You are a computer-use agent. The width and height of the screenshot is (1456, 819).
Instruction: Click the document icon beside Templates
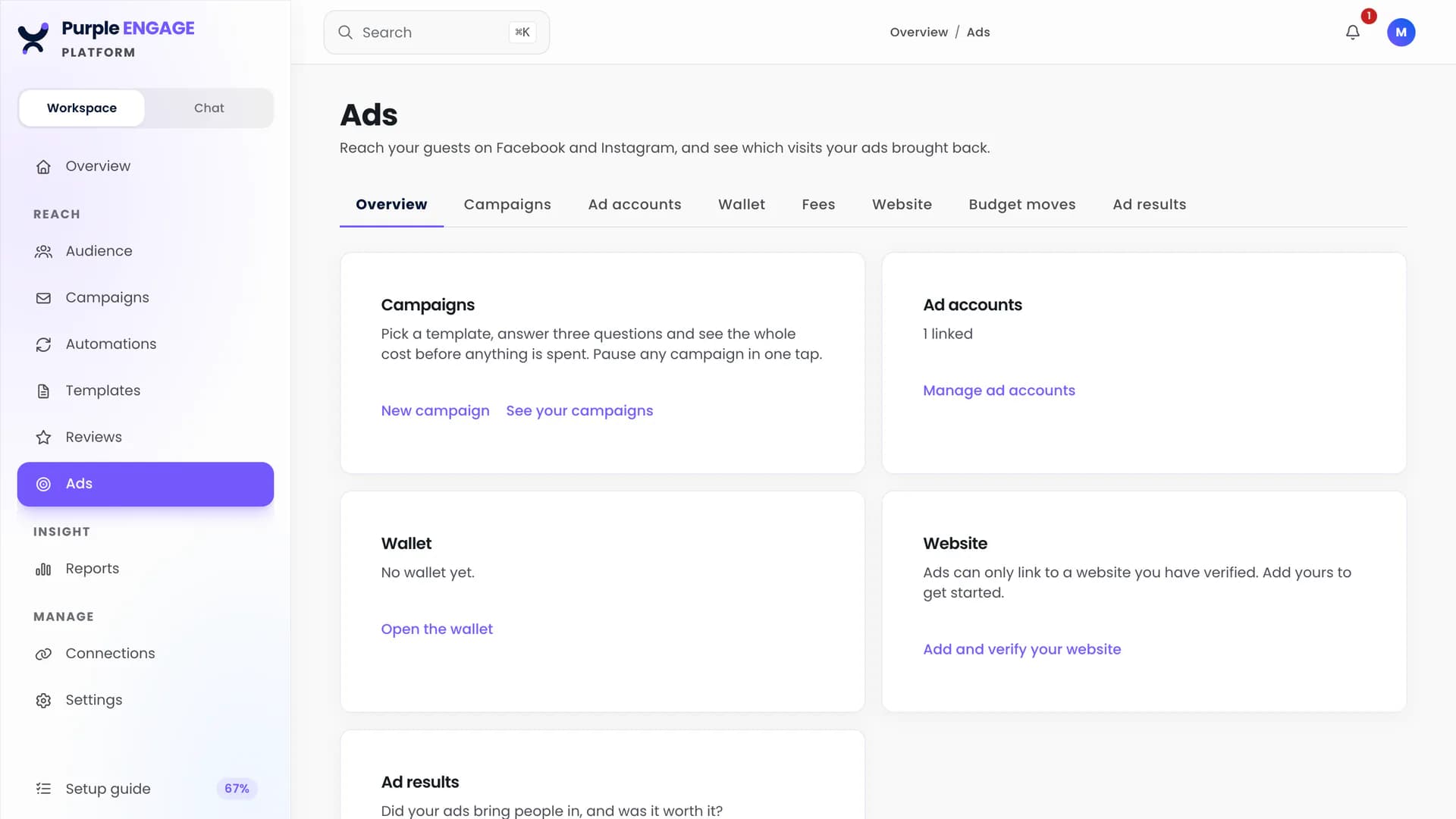pyautogui.click(x=43, y=391)
